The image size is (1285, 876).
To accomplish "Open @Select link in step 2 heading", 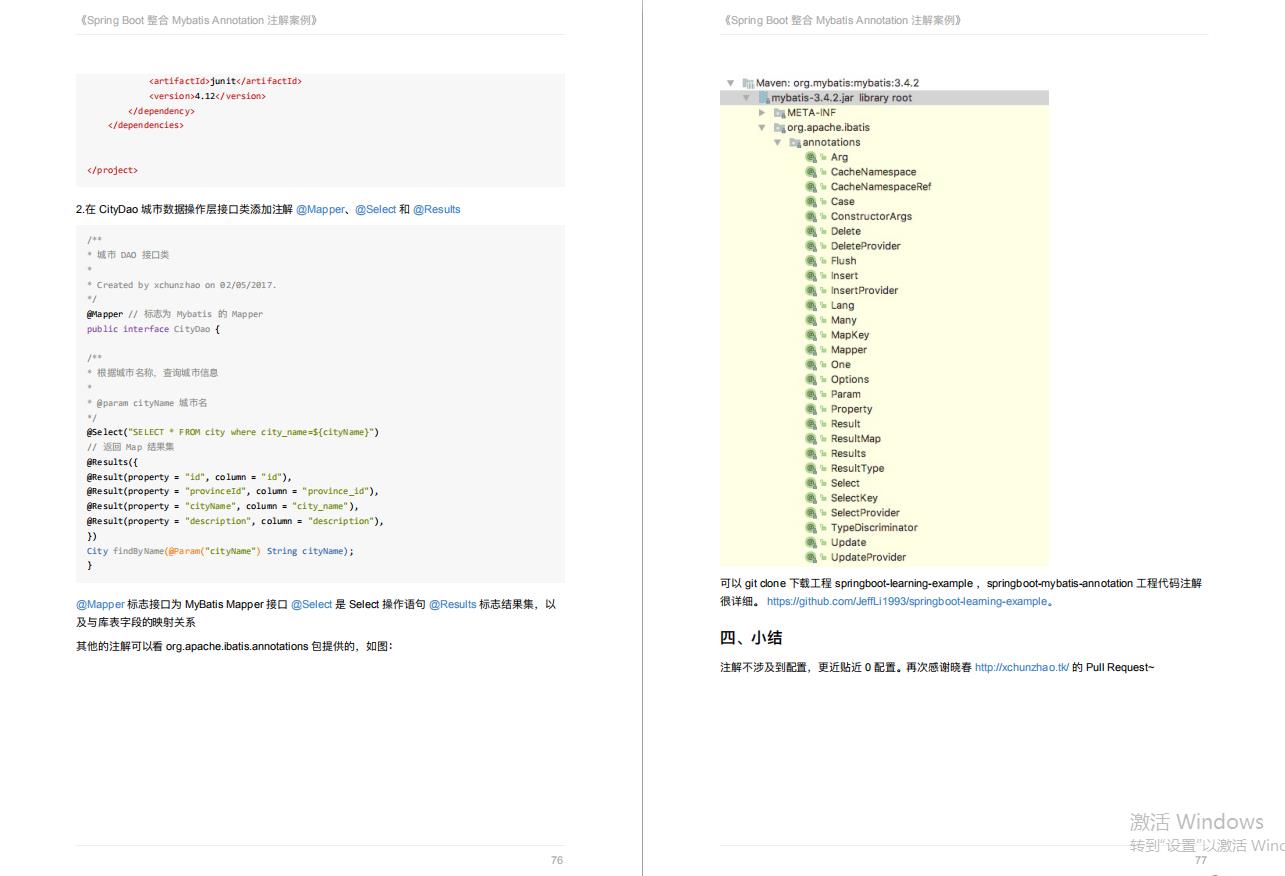I will coord(375,209).
